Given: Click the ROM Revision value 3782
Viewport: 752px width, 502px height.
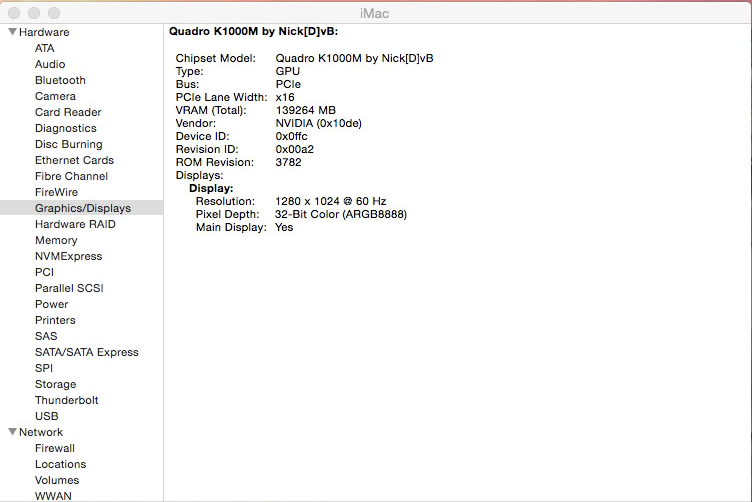Looking at the screenshot, I should point(288,162).
